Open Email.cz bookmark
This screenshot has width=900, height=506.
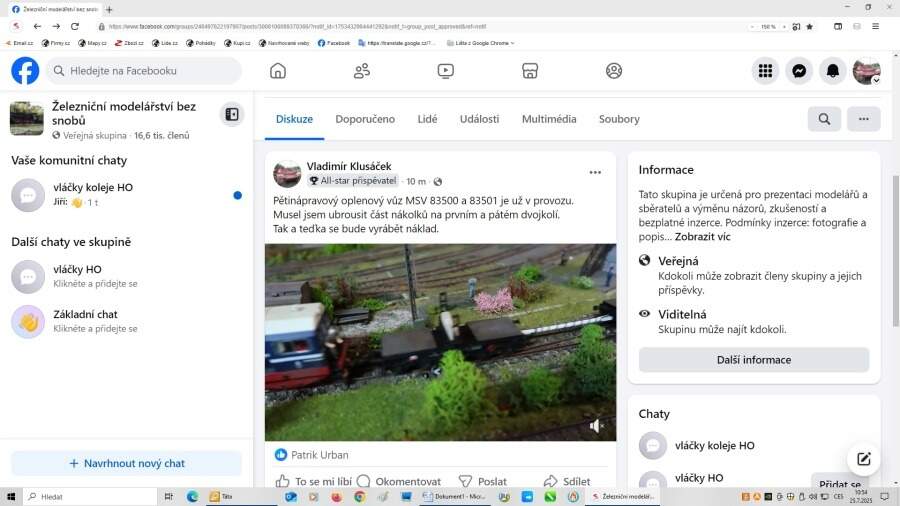pos(20,43)
